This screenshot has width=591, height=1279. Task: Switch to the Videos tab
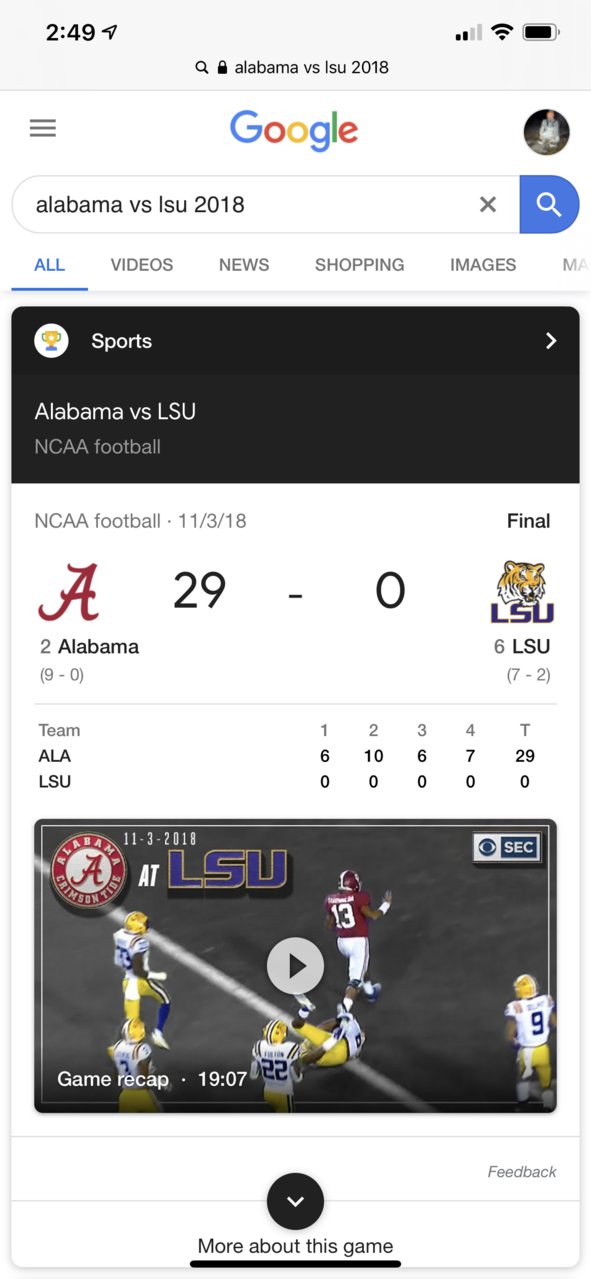coord(142,265)
